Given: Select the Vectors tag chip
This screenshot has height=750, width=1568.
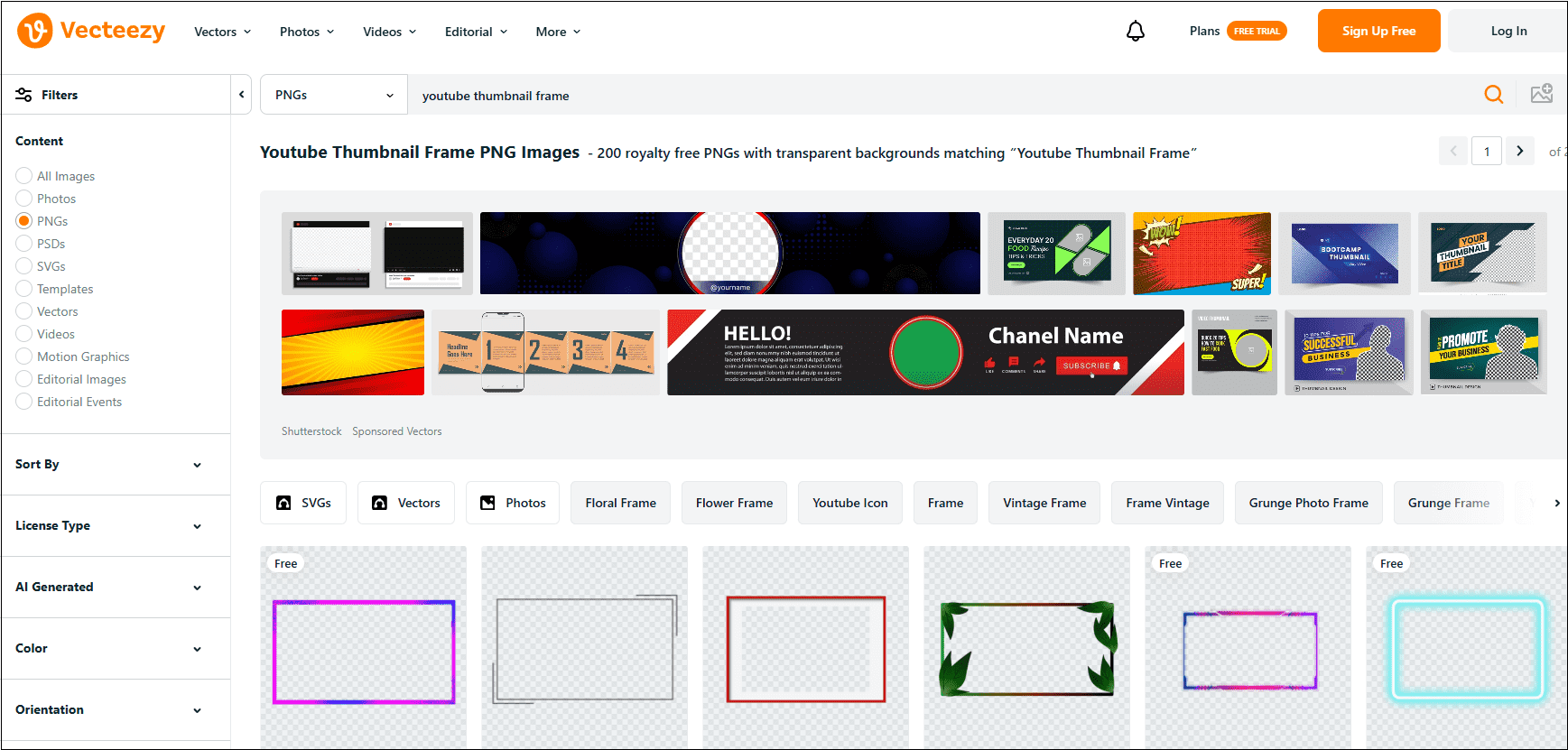Looking at the screenshot, I should pos(406,503).
